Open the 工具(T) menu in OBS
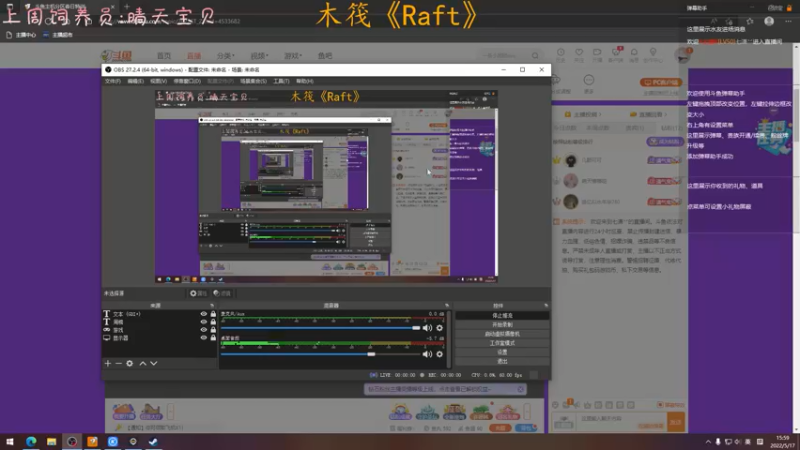This screenshot has height=450, width=800. coord(281,81)
